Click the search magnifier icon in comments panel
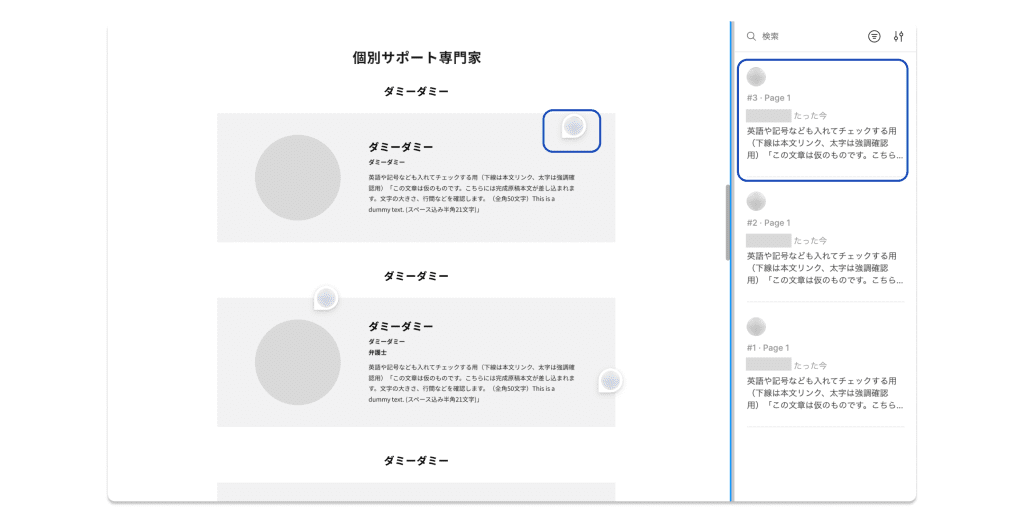Viewport: 1024px width, 522px height. click(x=751, y=36)
